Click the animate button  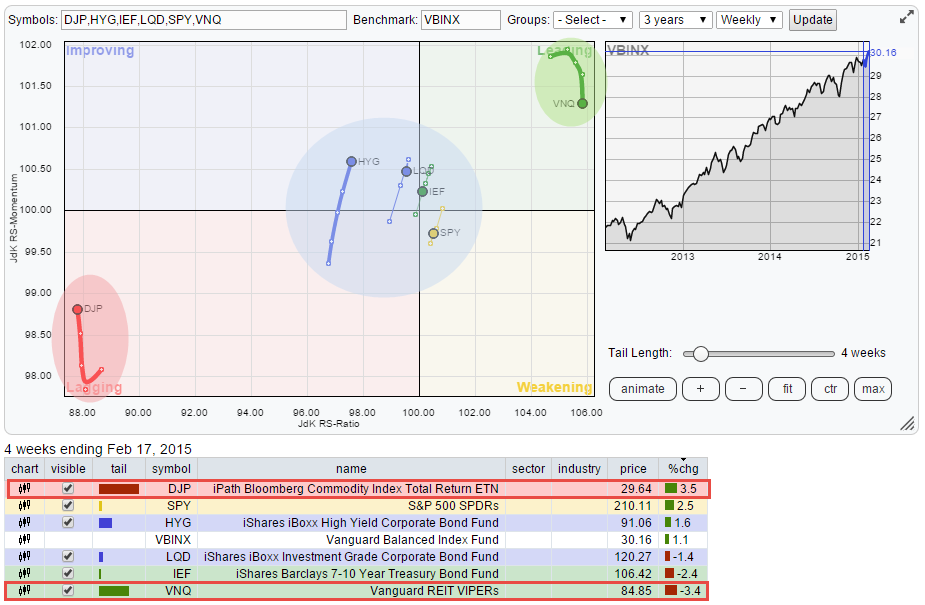coord(642,389)
